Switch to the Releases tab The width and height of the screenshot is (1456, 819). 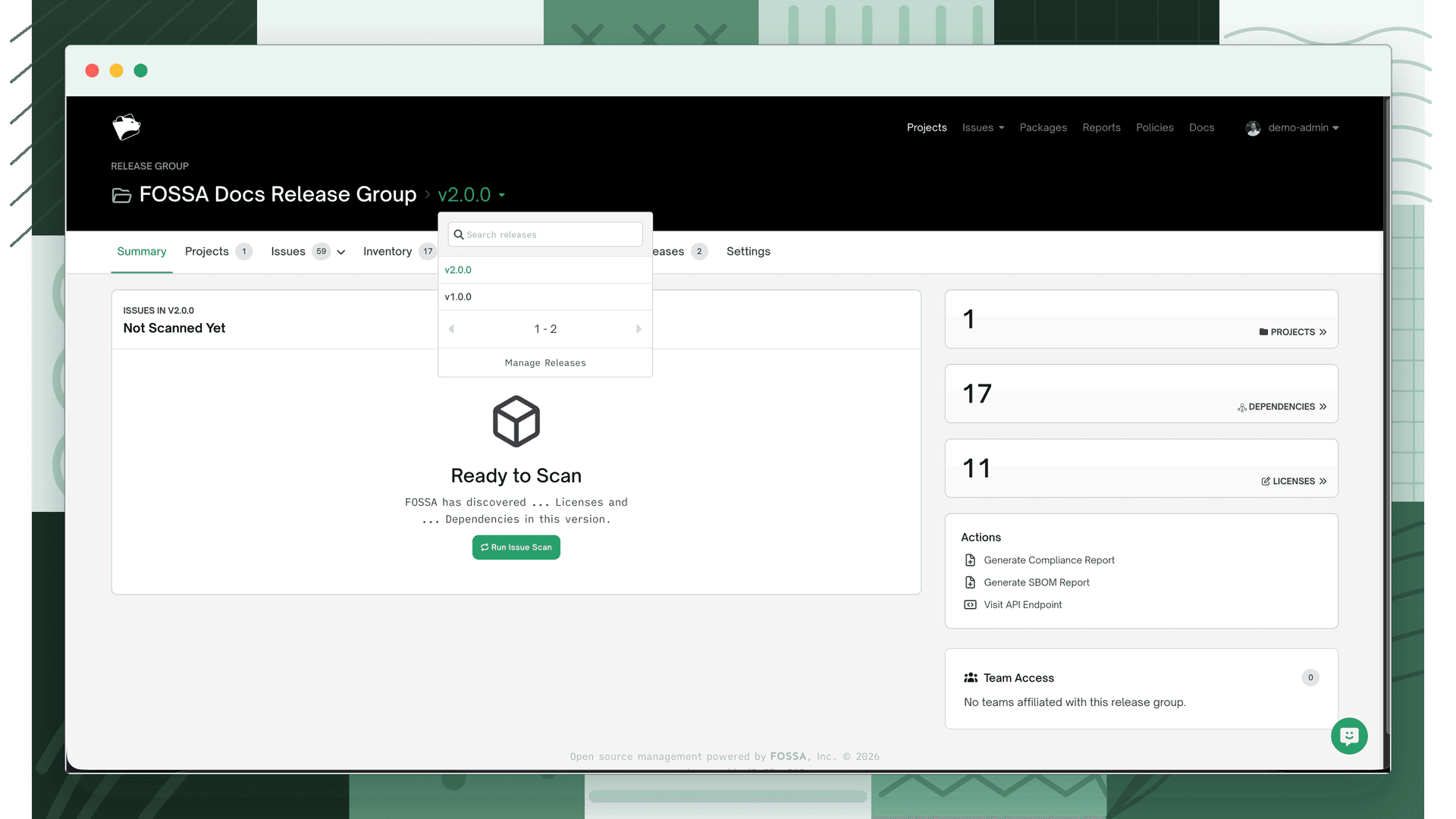coord(680,252)
